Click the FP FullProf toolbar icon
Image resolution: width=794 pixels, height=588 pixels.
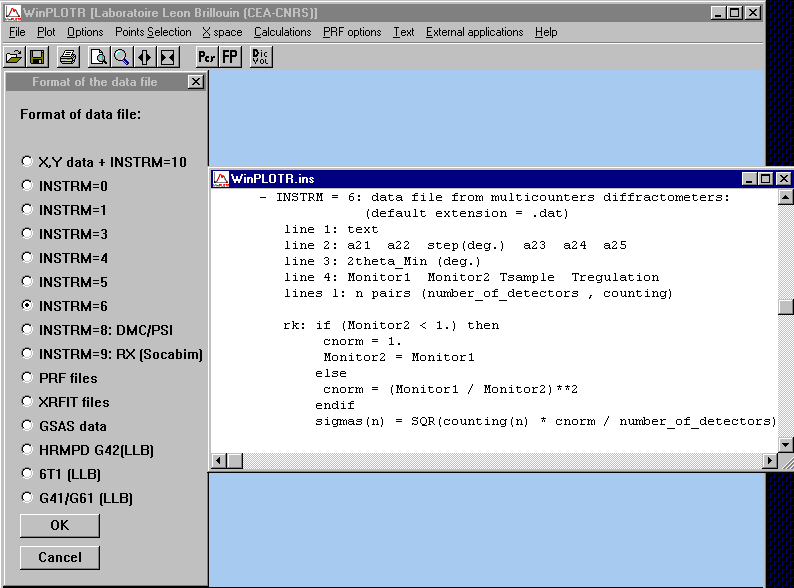pos(230,57)
